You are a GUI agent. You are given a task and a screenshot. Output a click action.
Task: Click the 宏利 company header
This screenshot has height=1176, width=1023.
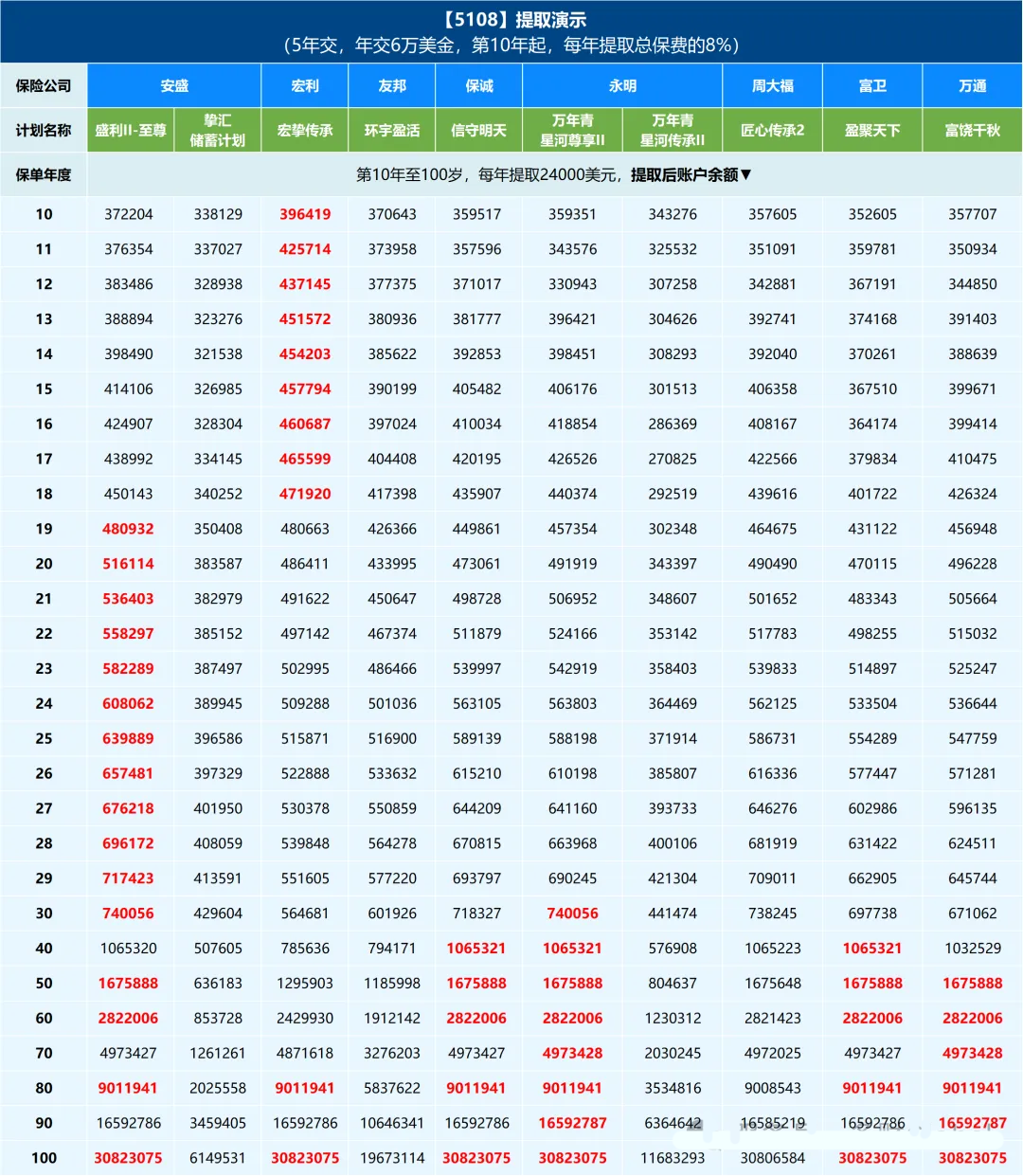tap(305, 86)
